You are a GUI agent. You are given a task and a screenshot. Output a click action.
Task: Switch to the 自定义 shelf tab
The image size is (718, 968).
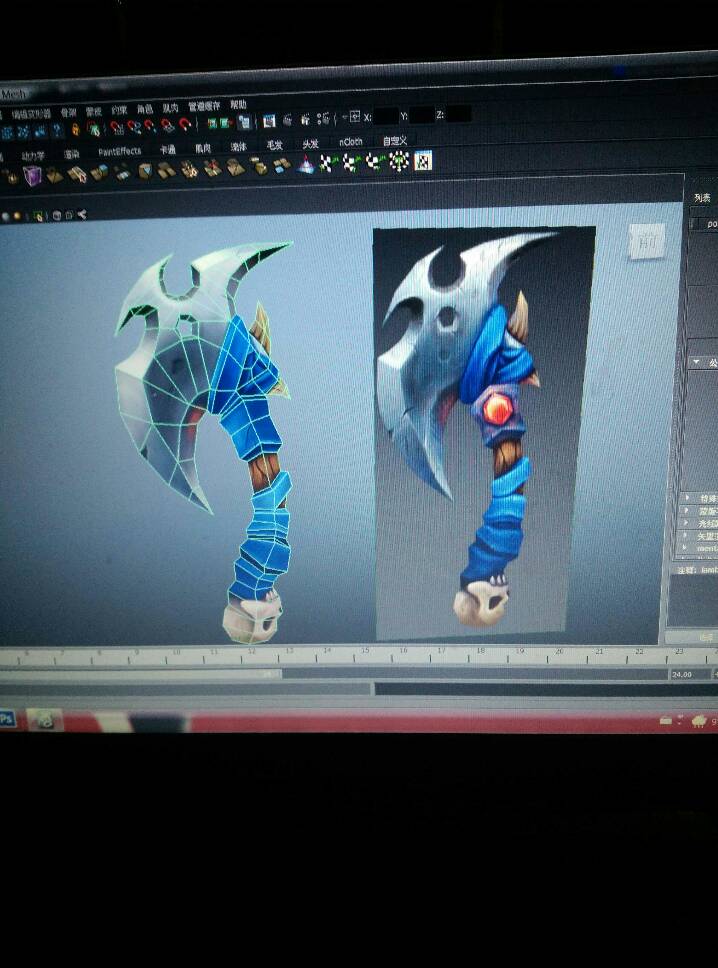click(395, 141)
